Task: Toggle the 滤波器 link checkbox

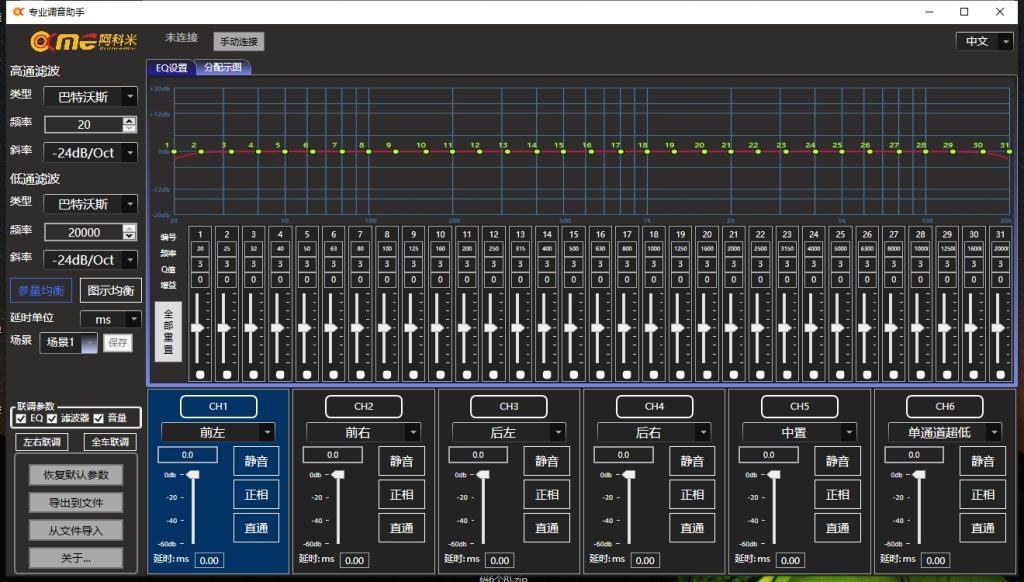Action: tap(52, 418)
